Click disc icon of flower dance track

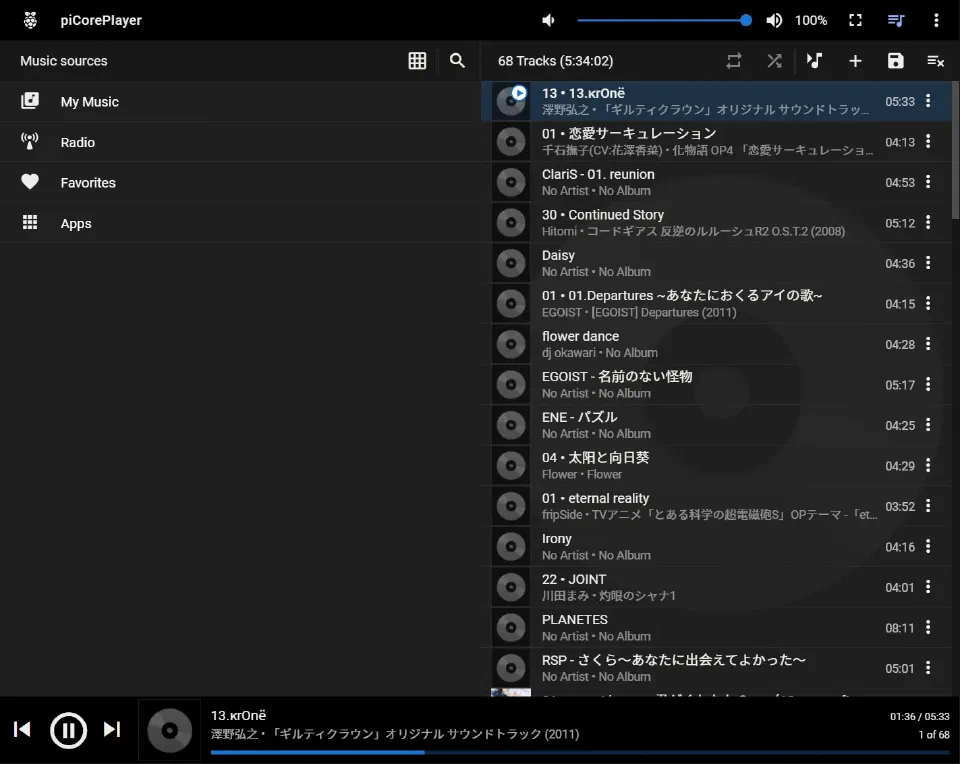point(511,344)
